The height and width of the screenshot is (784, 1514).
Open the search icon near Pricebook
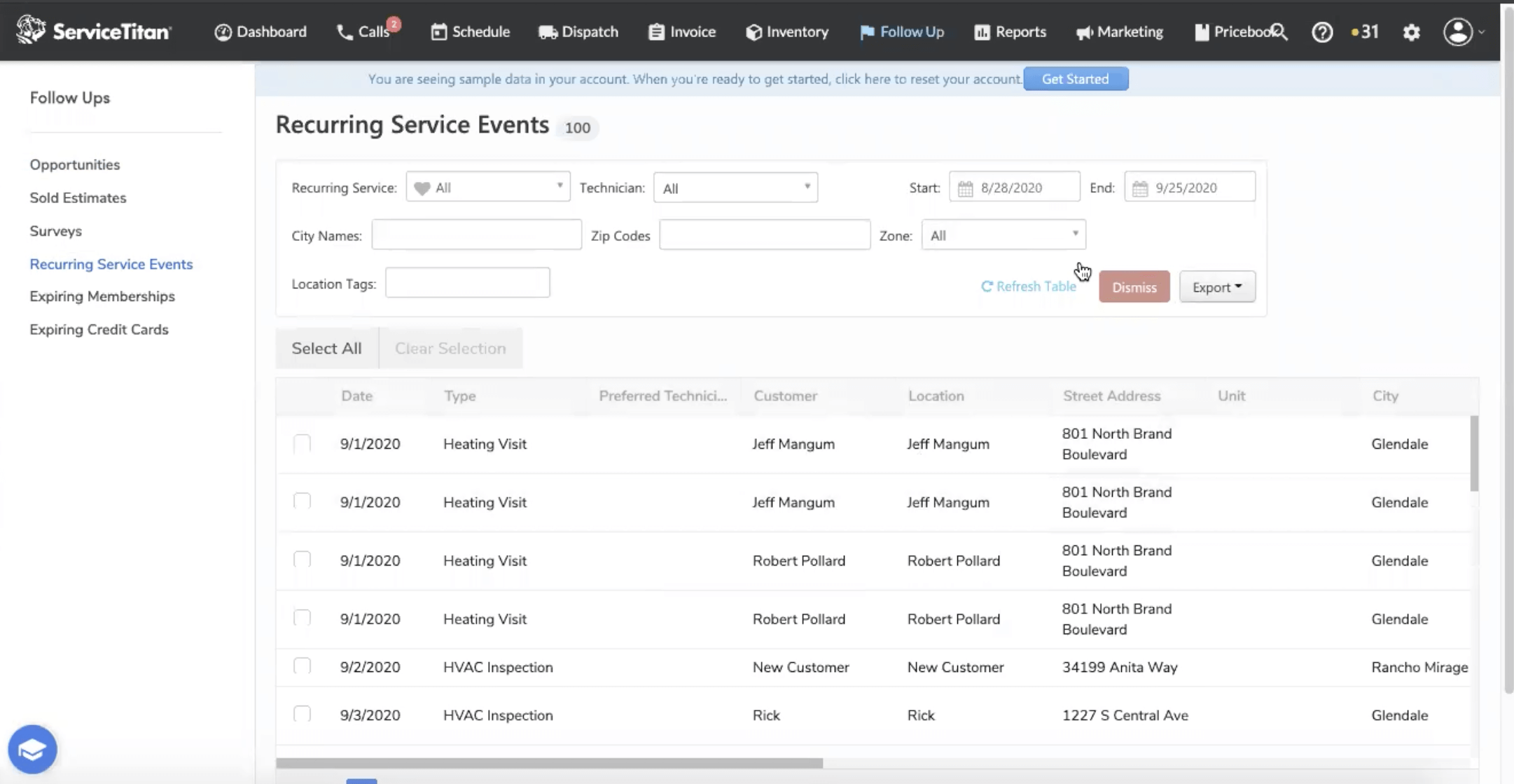1282,31
